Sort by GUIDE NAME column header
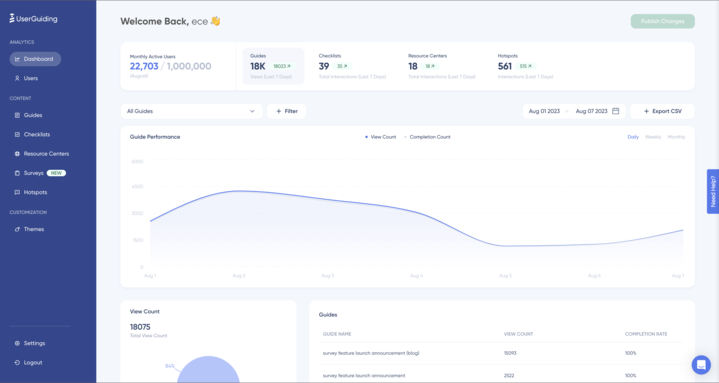Viewport: 719px width, 383px height. (337, 334)
